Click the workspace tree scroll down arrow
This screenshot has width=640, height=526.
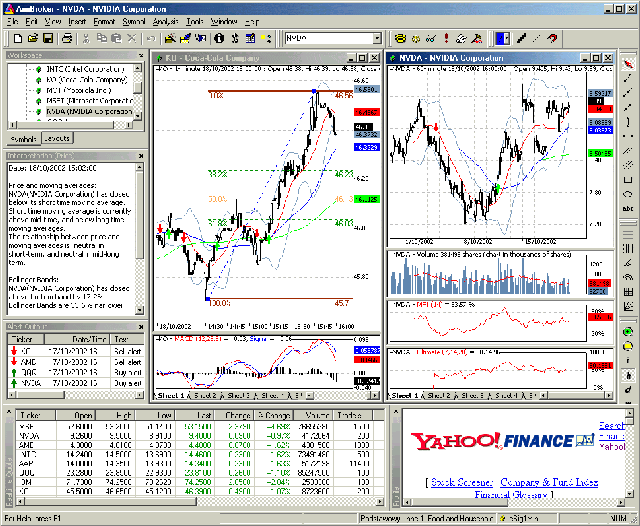click(138, 116)
